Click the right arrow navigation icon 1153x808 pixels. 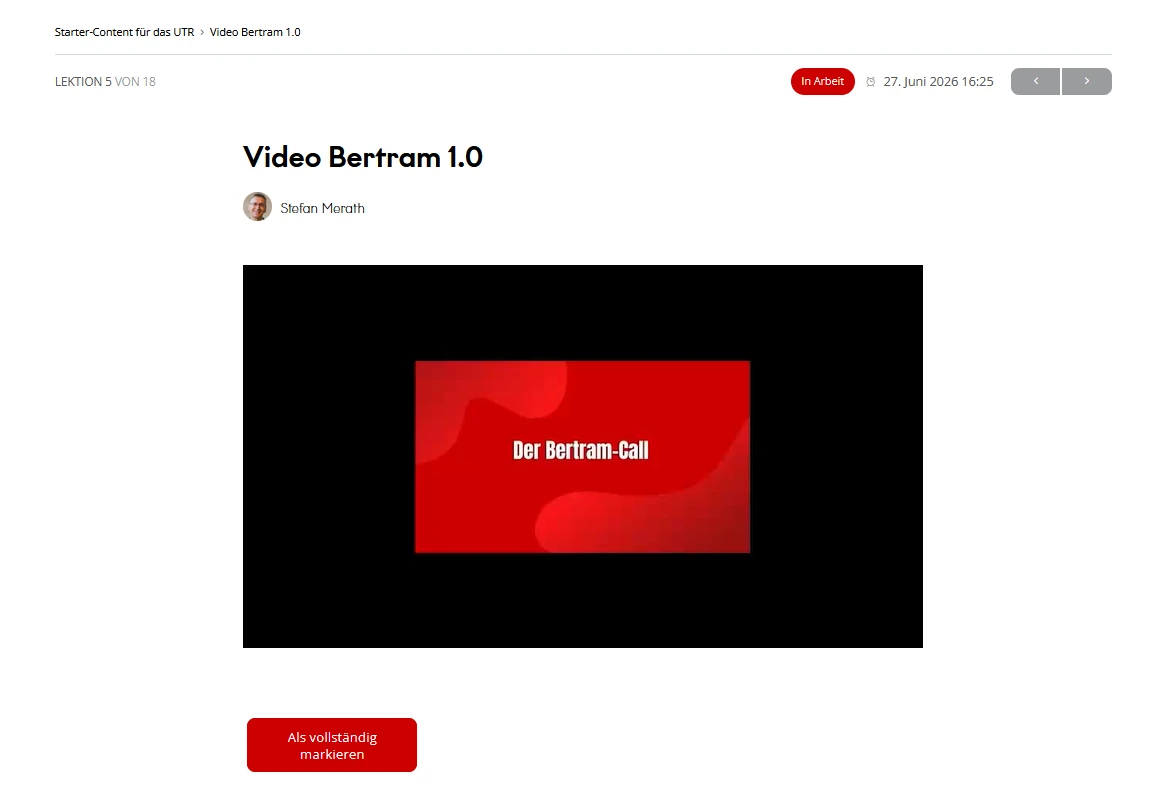pyautogui.click(x=1086, y=81)
